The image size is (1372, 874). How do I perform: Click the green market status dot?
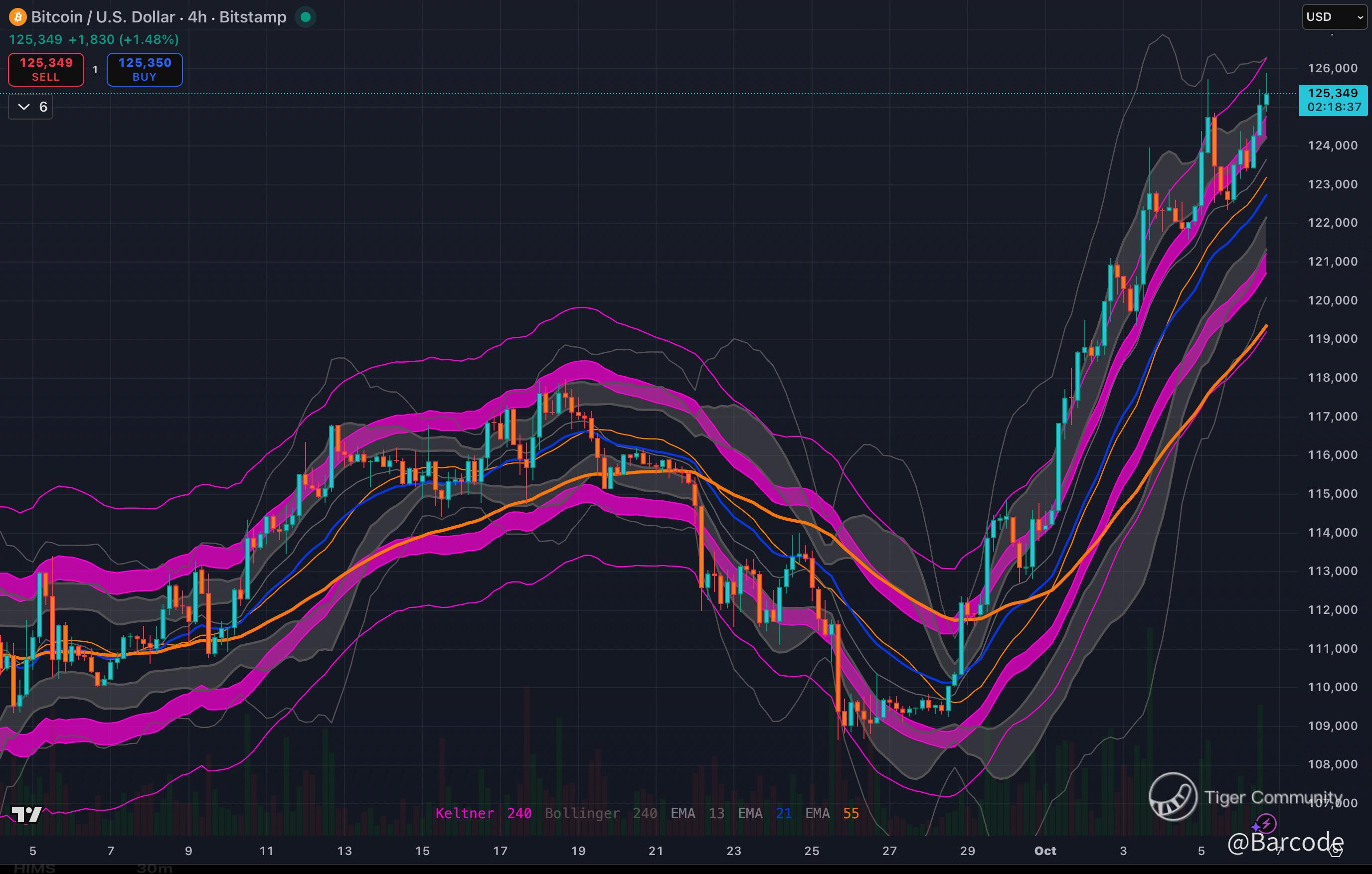point(306,17)
